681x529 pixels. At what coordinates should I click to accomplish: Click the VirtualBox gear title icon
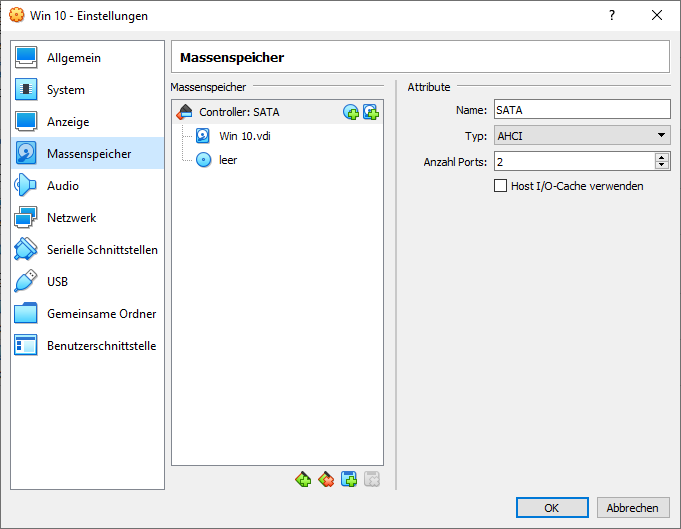point(17,15)
